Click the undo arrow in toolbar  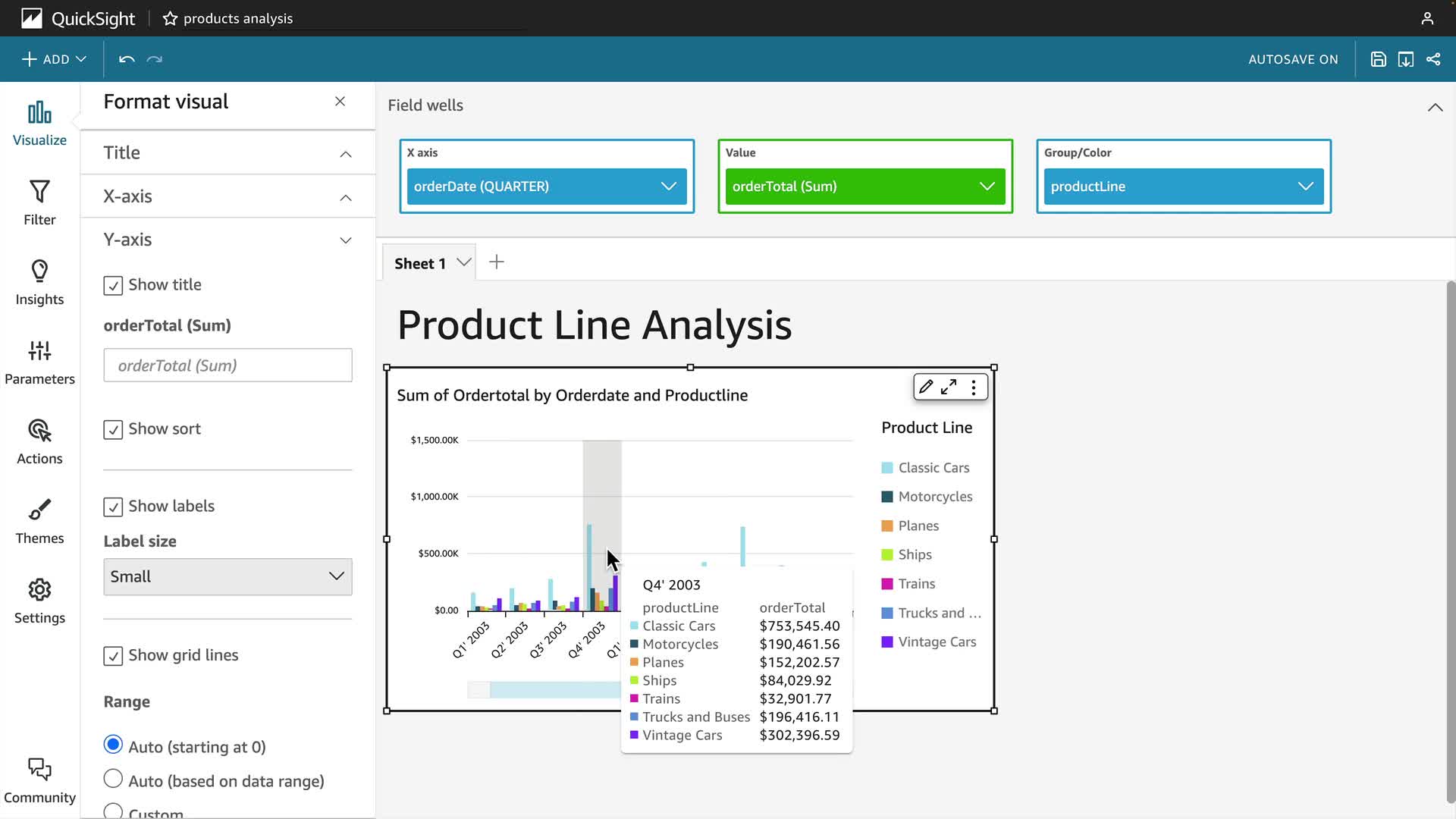click(x=127, y=59)
